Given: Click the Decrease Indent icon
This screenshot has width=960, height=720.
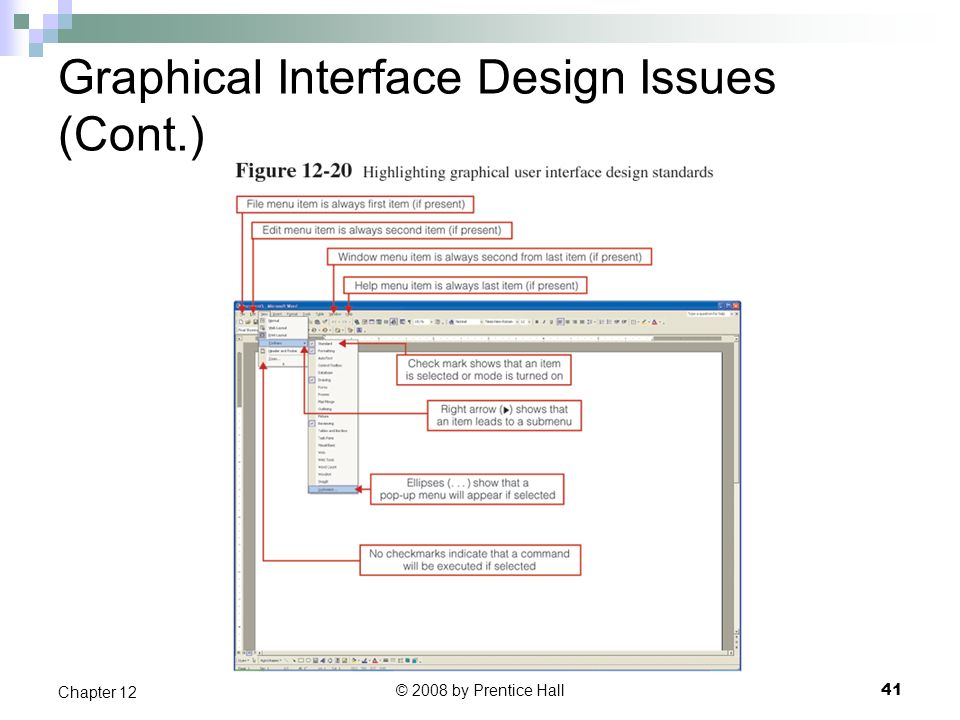Looking at the screenshot, I should tap(617, 321).
